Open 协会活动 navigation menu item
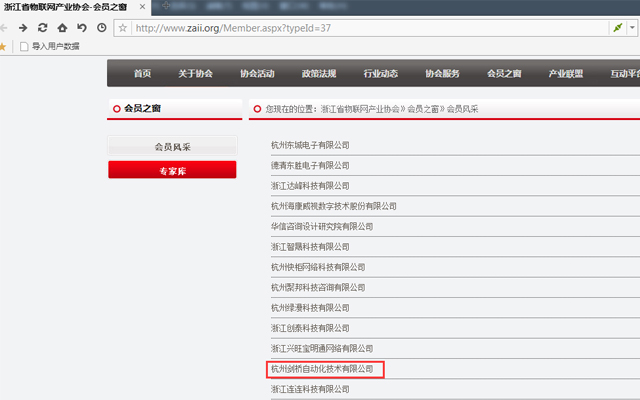The width and height of the screenshot is (640, 400). [x=257, y=73]
